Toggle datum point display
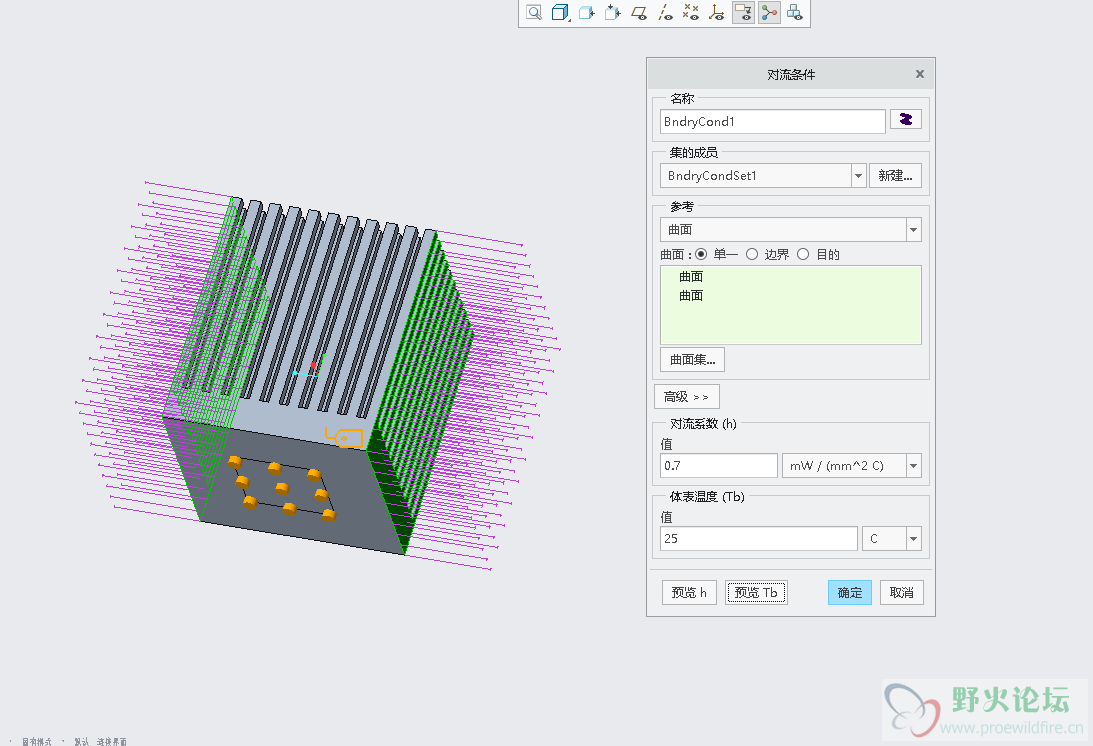This screenshot has height=746, width=1093. 691,13
